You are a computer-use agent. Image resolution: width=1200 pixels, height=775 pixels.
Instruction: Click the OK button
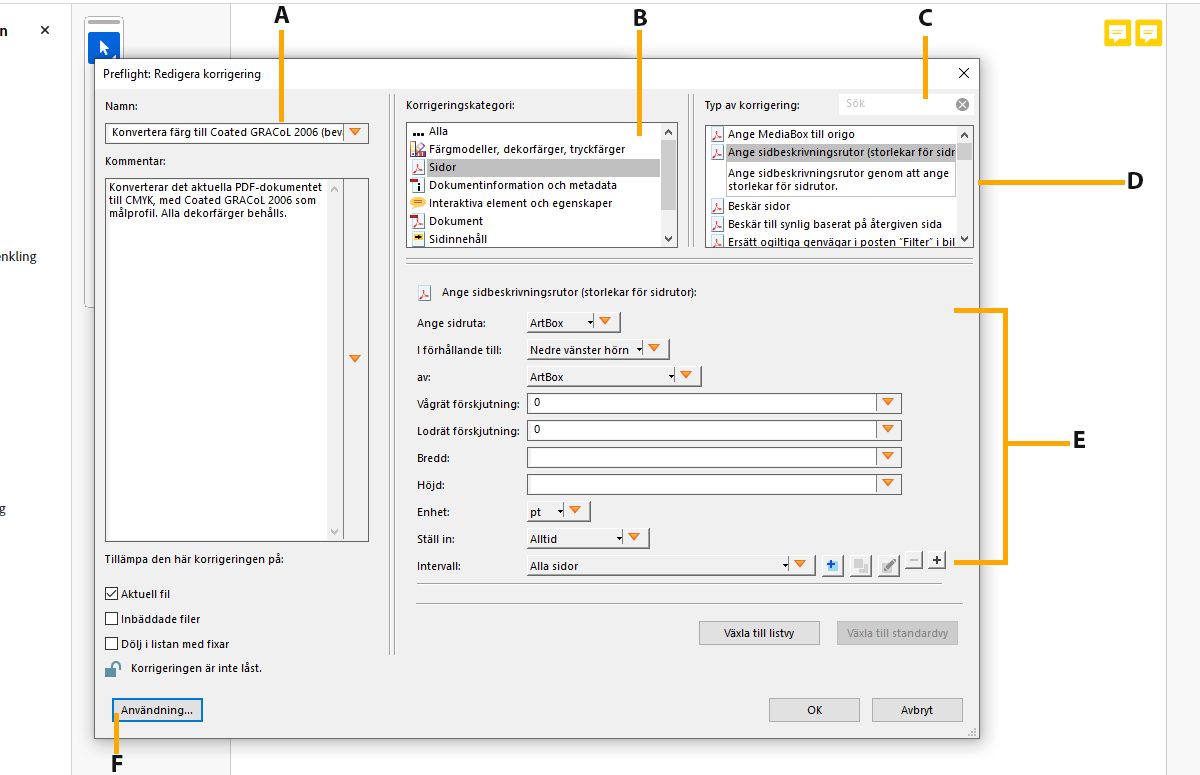815,709
